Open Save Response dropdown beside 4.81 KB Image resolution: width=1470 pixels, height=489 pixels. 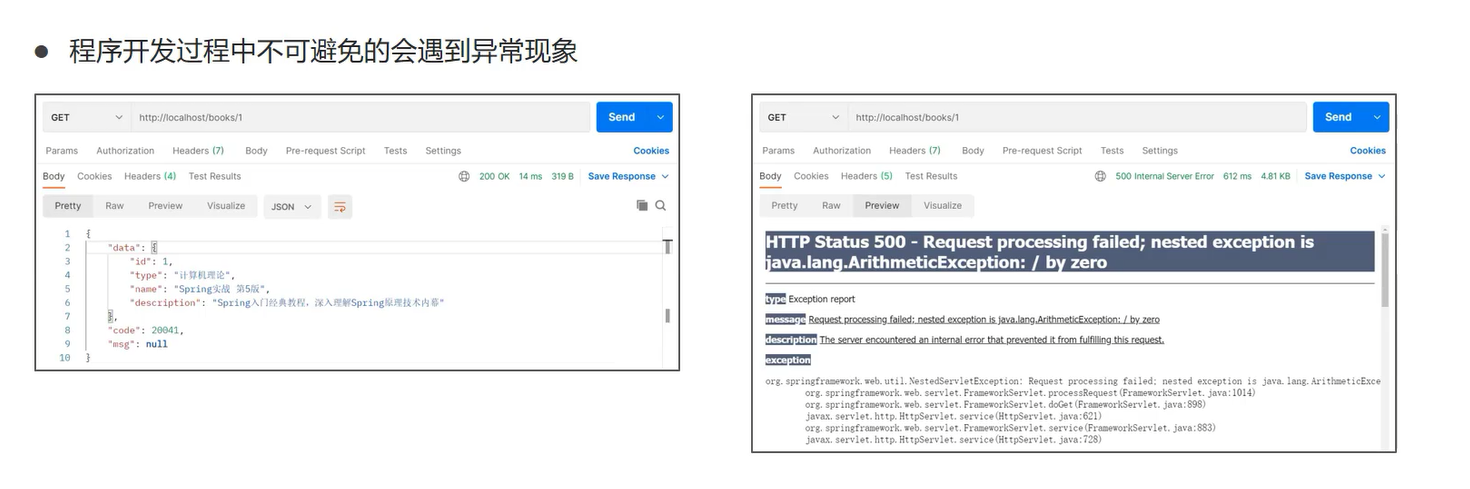1345,176
